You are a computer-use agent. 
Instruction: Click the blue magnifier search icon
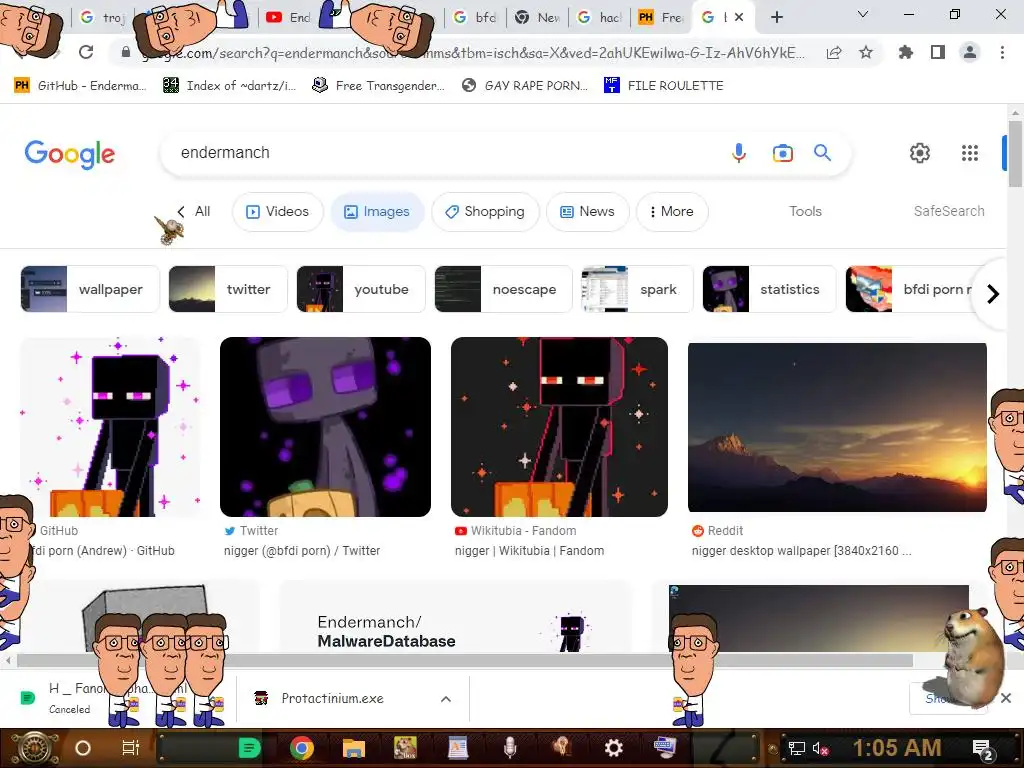(x=822, y=153)
